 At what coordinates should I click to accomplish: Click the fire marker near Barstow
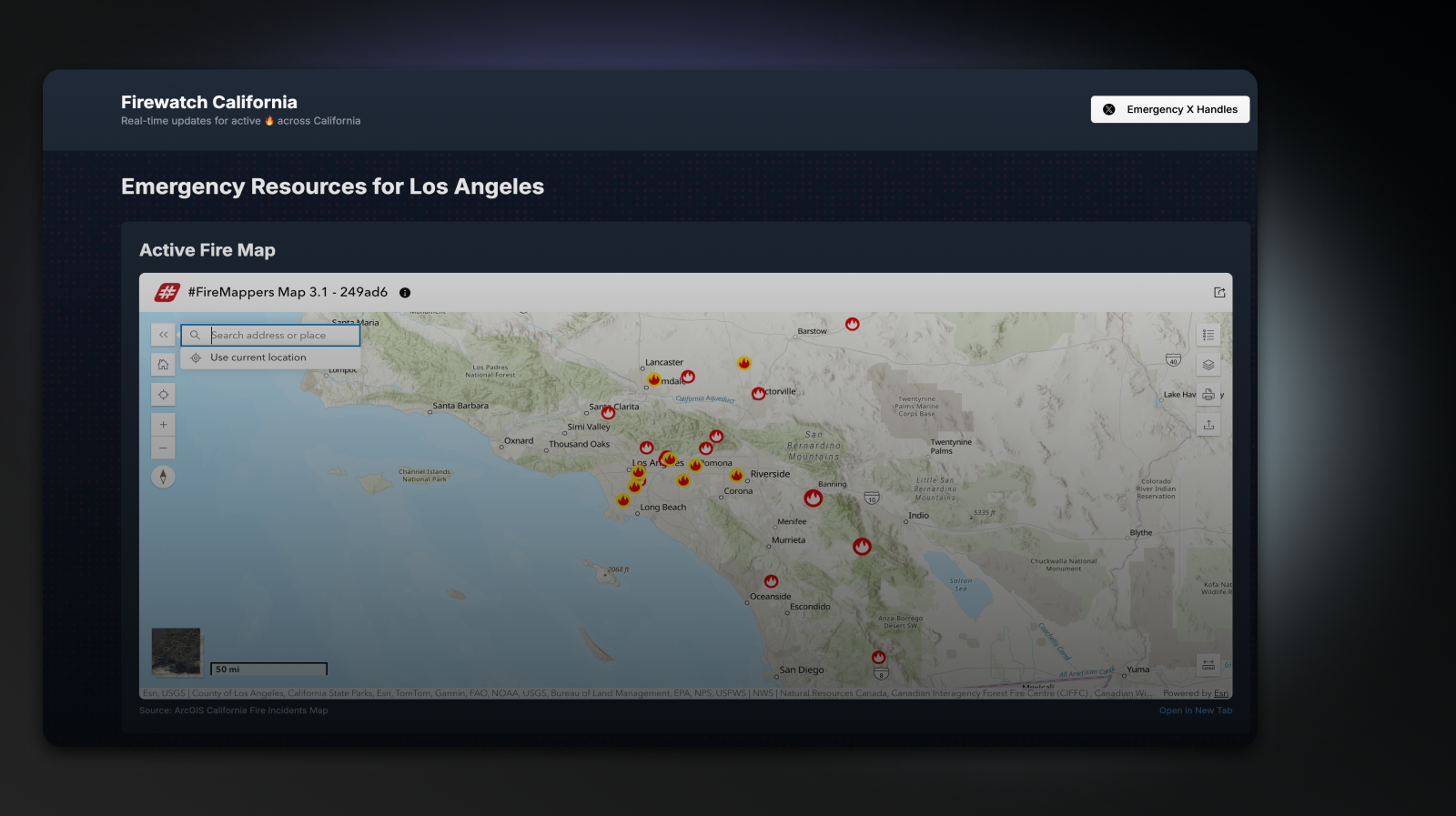(x=852, y=324)
